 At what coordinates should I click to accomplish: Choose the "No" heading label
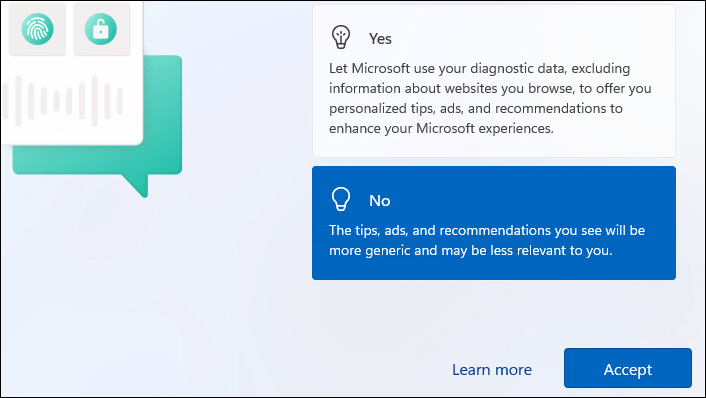click(x=380, y=201)
